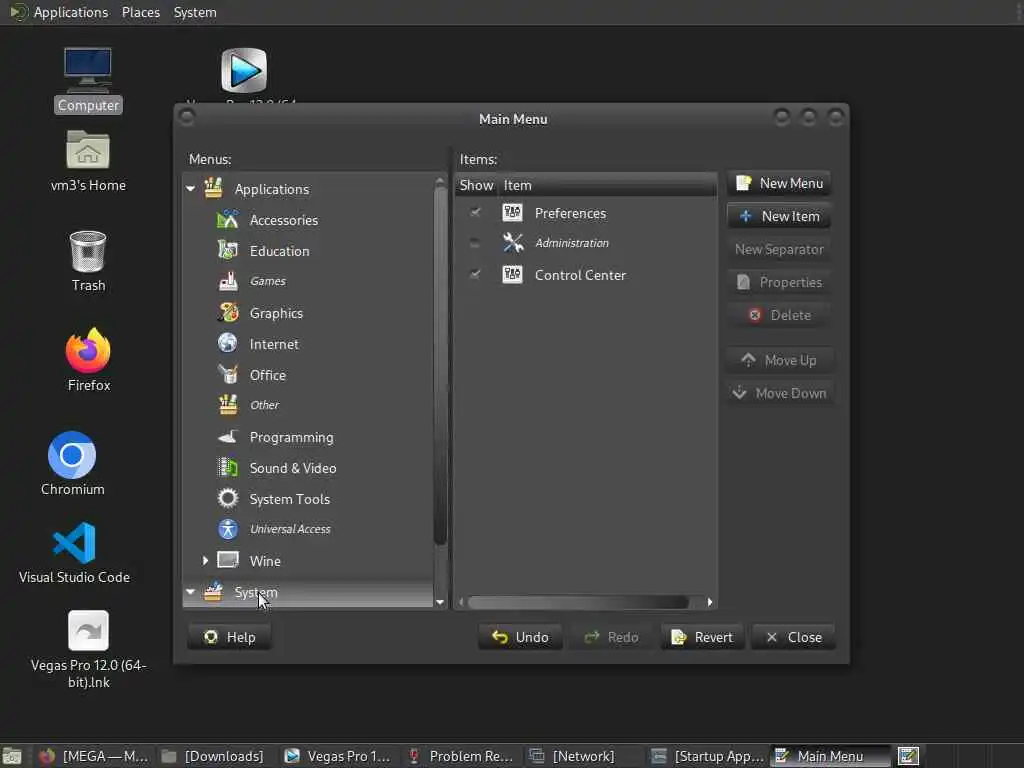This screenshot has height=768, width=1024.
Task: Collapse the System tree node
Action: tap(191, 592)
